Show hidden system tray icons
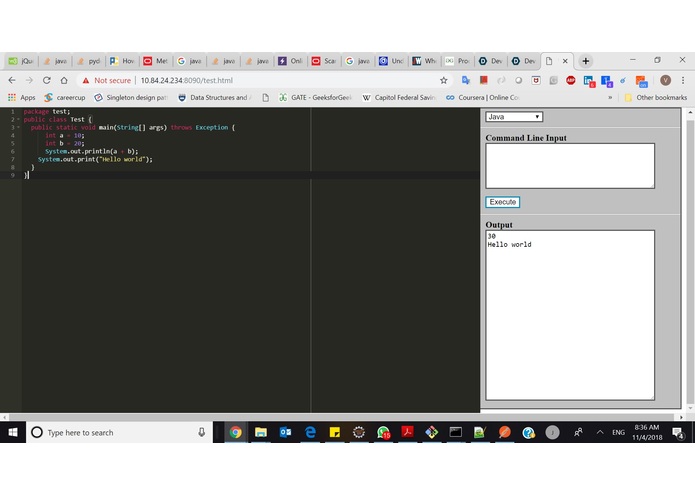695x494 pixels. point(600,432)
